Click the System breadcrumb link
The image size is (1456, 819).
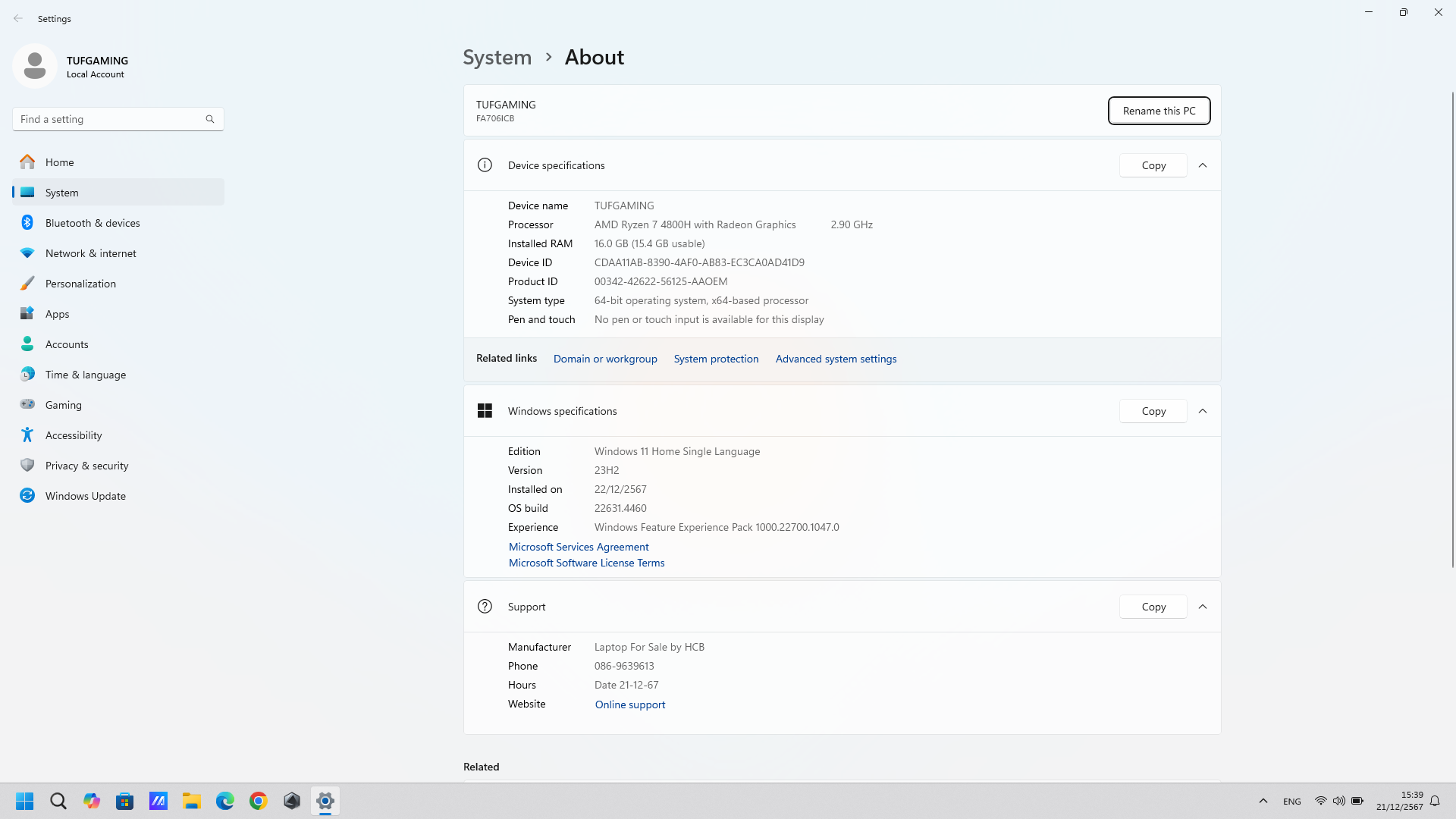pos(497,58)
